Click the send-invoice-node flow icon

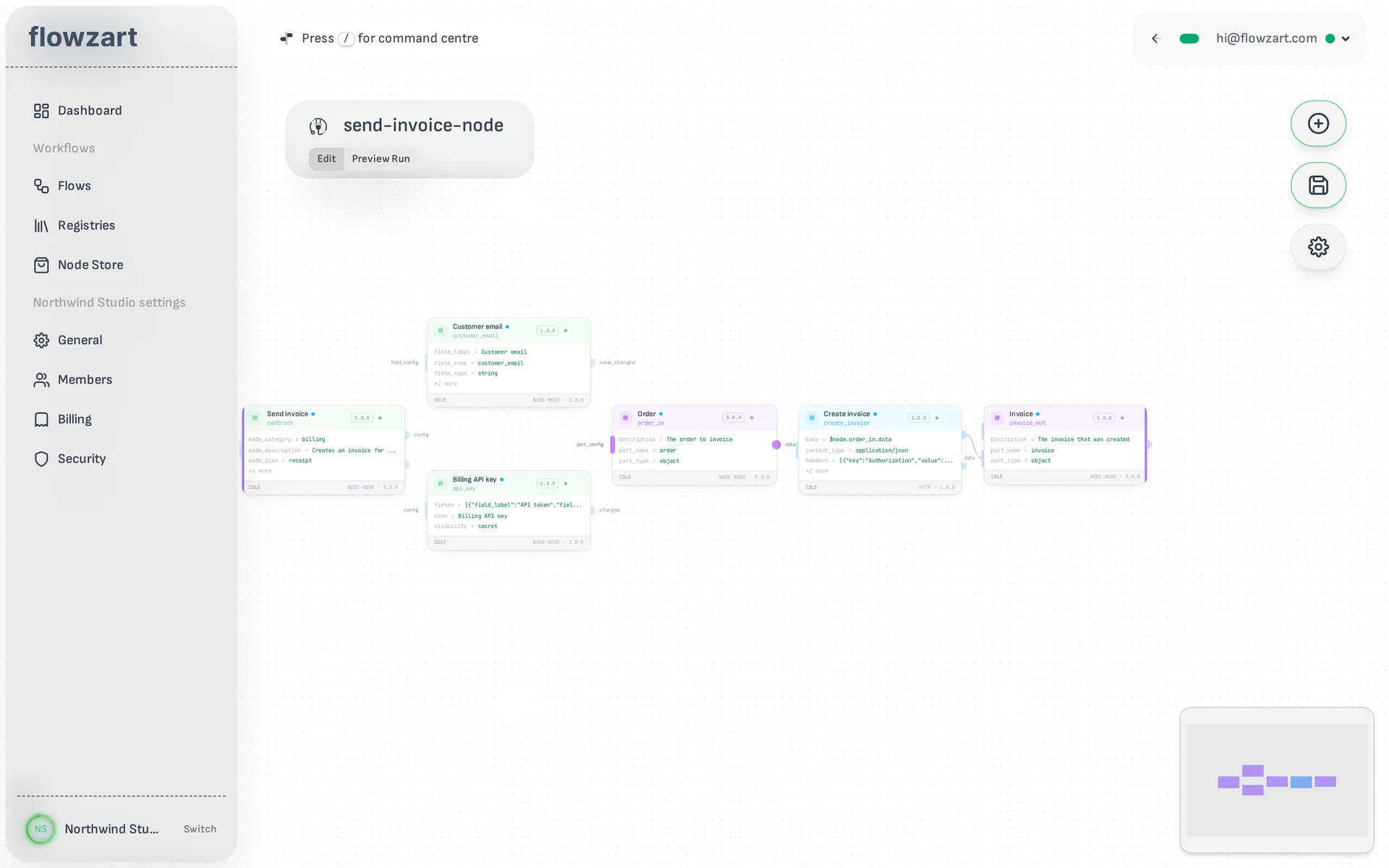pyautogui.click(x=318, y=127)
